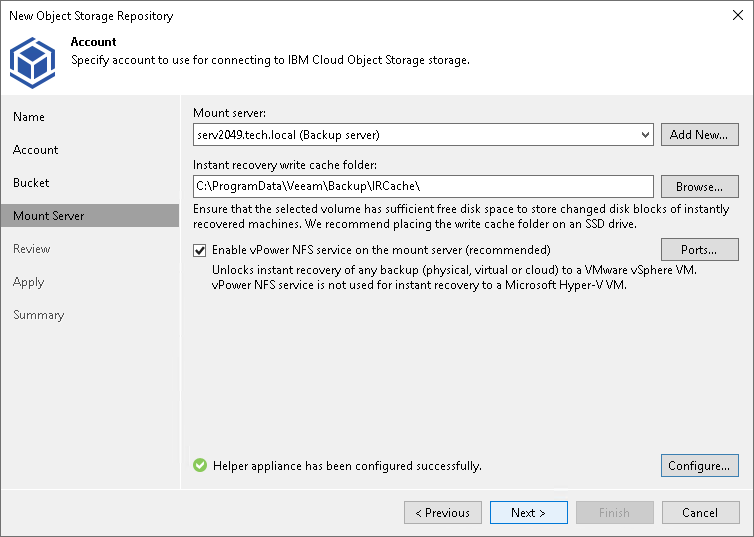
Task: Click the 'Unlocks instant recovery of any backup' description
Action: click(454, 277)
